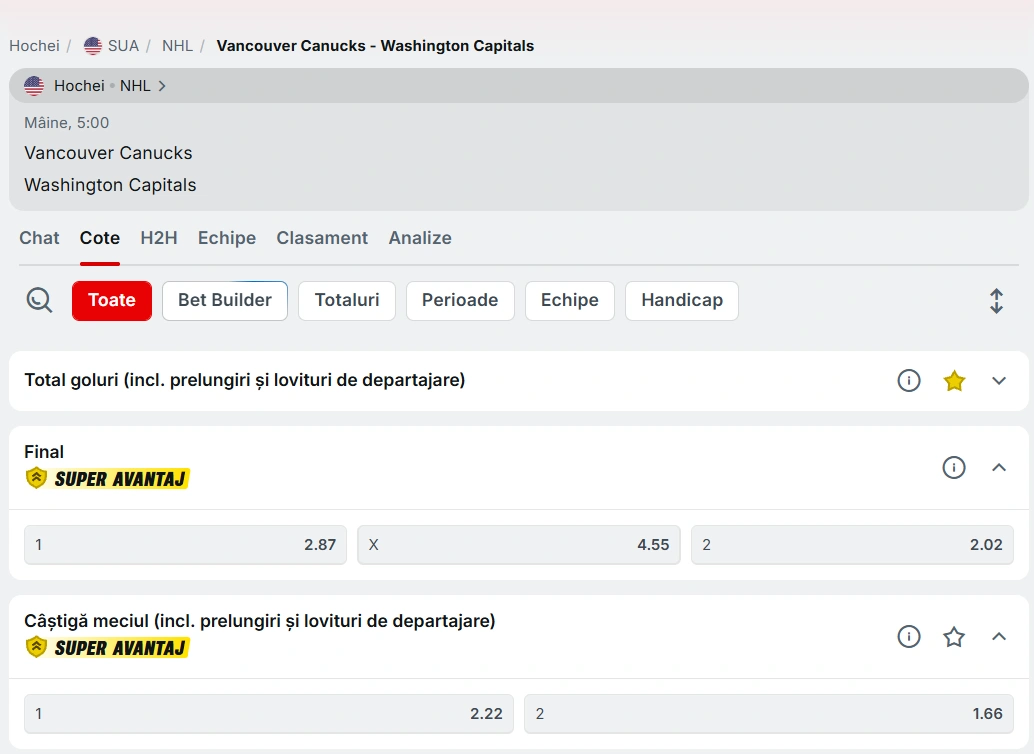The height and width of the screenshot is (754, 1034).
Task: Go to NHL breadcrumb link
Action: pos(177,46)
